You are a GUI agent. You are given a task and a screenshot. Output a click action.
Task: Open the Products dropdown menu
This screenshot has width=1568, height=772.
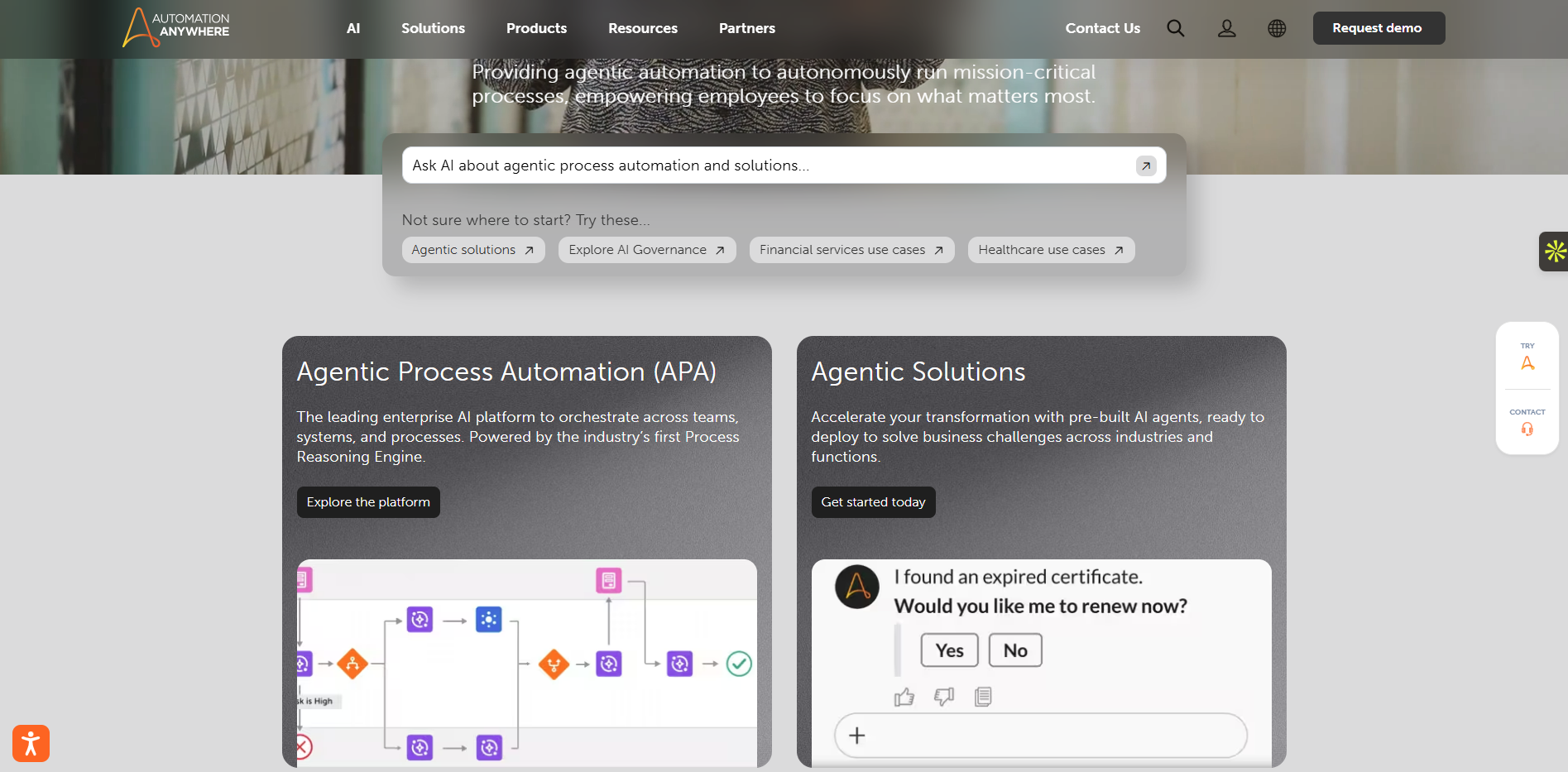(536, 27)
